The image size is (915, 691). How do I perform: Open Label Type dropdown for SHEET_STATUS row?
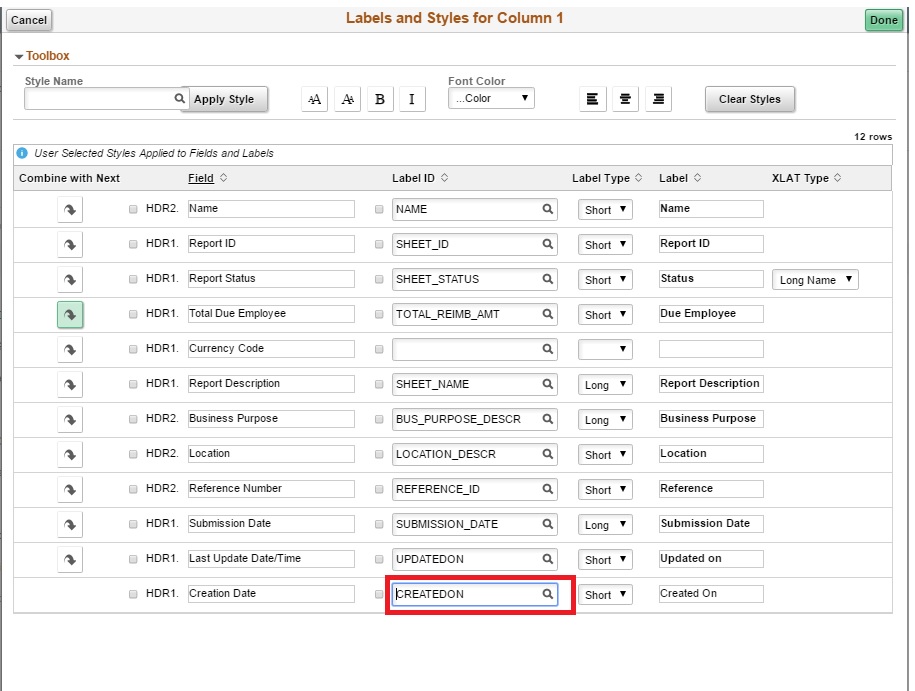coord(605,280)
